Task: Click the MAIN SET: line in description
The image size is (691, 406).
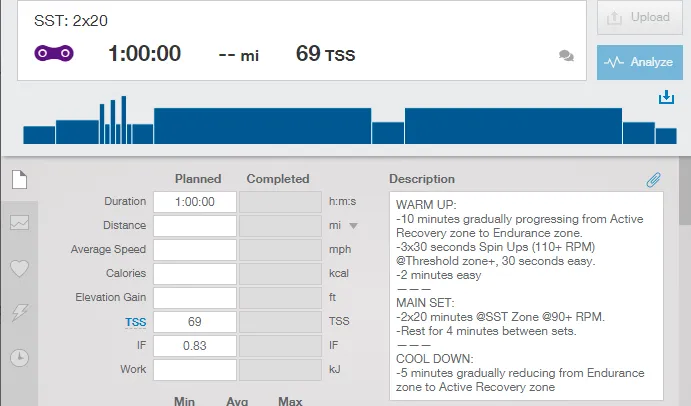Action: tap(425, 303)
